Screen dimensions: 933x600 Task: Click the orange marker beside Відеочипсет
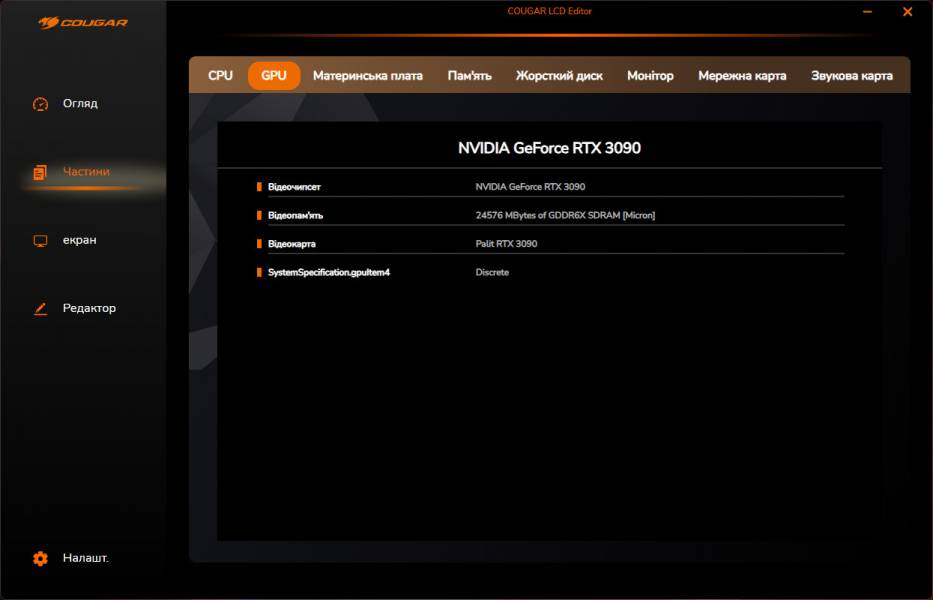coord(259,186)
